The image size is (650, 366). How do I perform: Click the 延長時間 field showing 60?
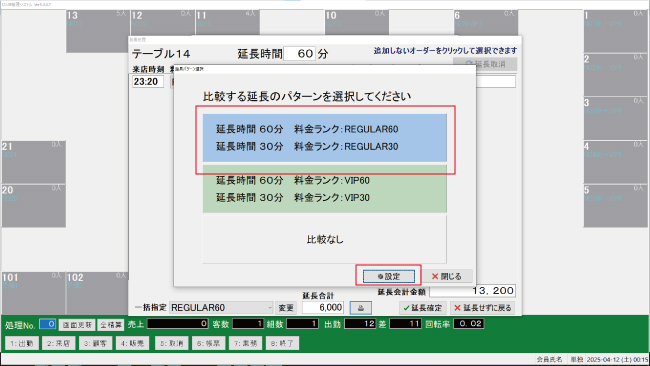pos(300,53)
